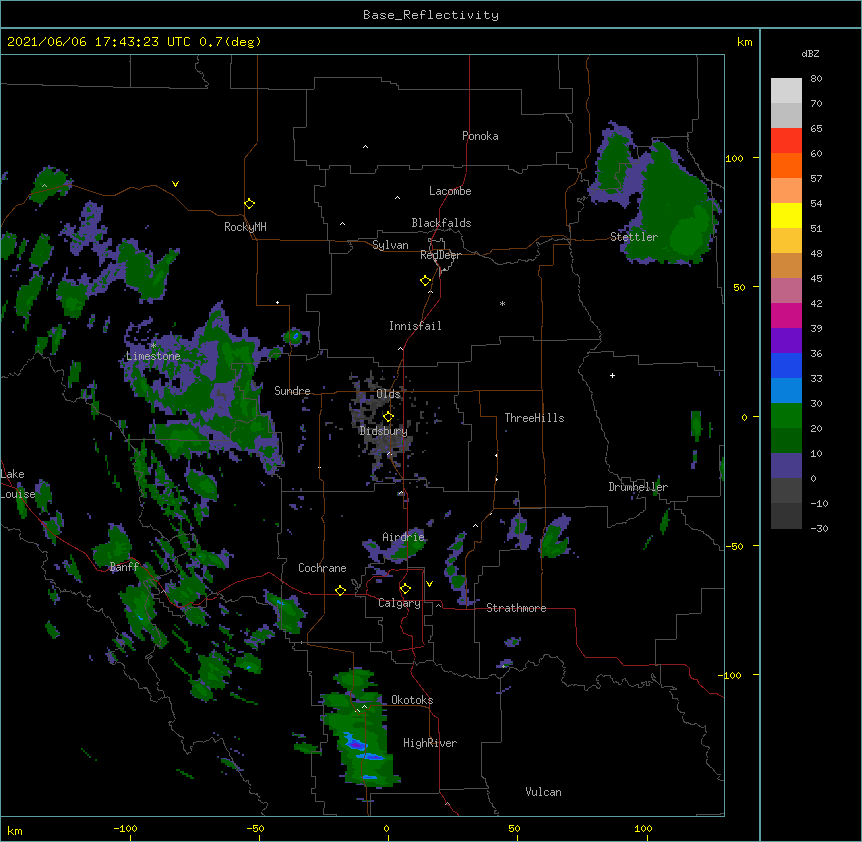Click the Vulcan town label

543,792
